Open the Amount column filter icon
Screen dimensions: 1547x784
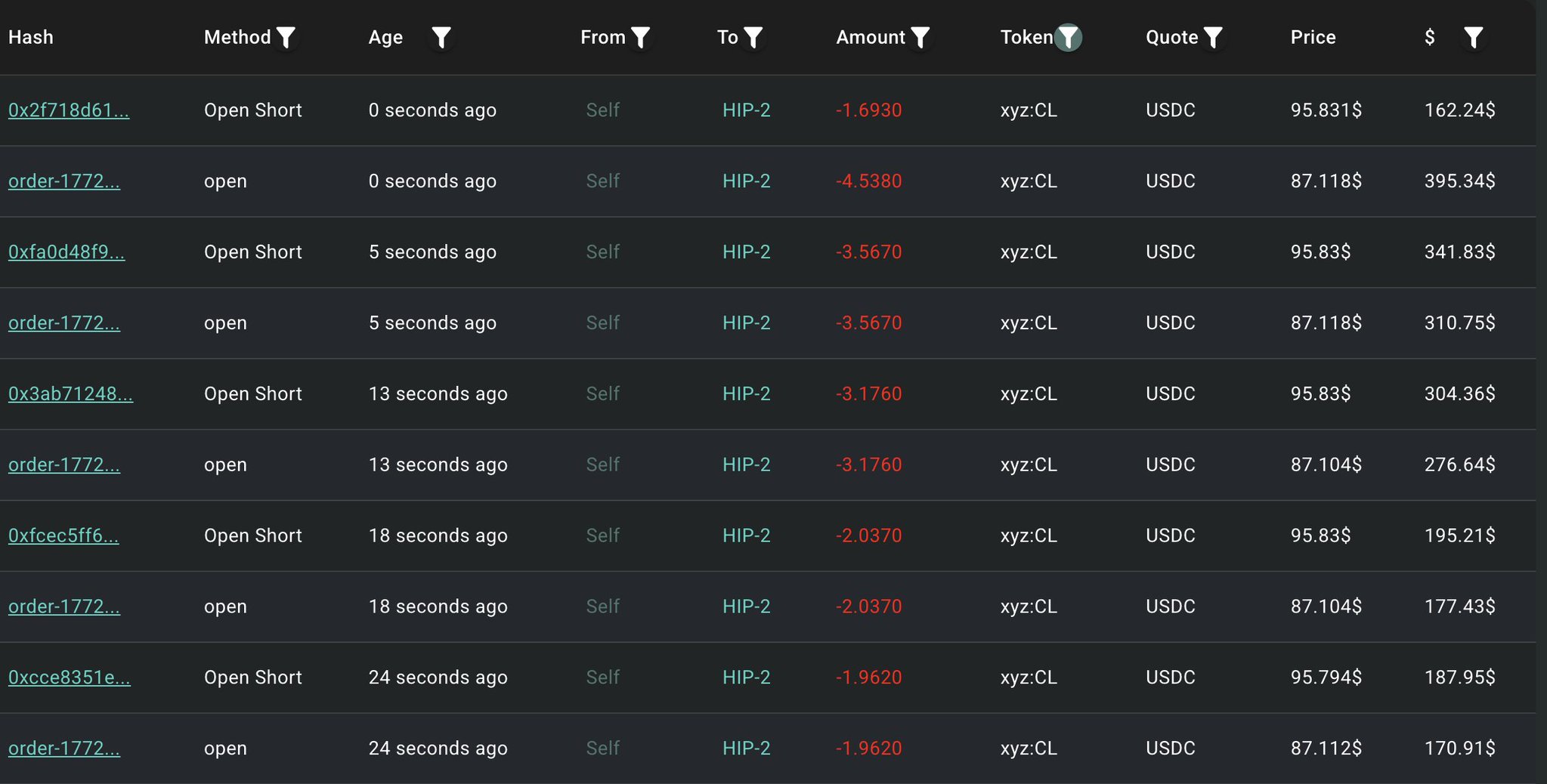(x=920, y=37)
